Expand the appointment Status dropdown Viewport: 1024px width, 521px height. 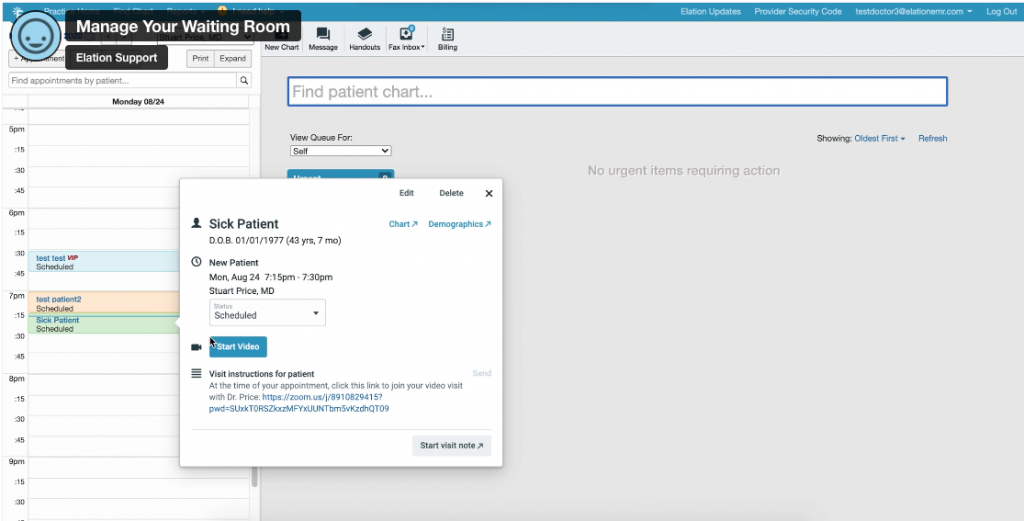267,312
